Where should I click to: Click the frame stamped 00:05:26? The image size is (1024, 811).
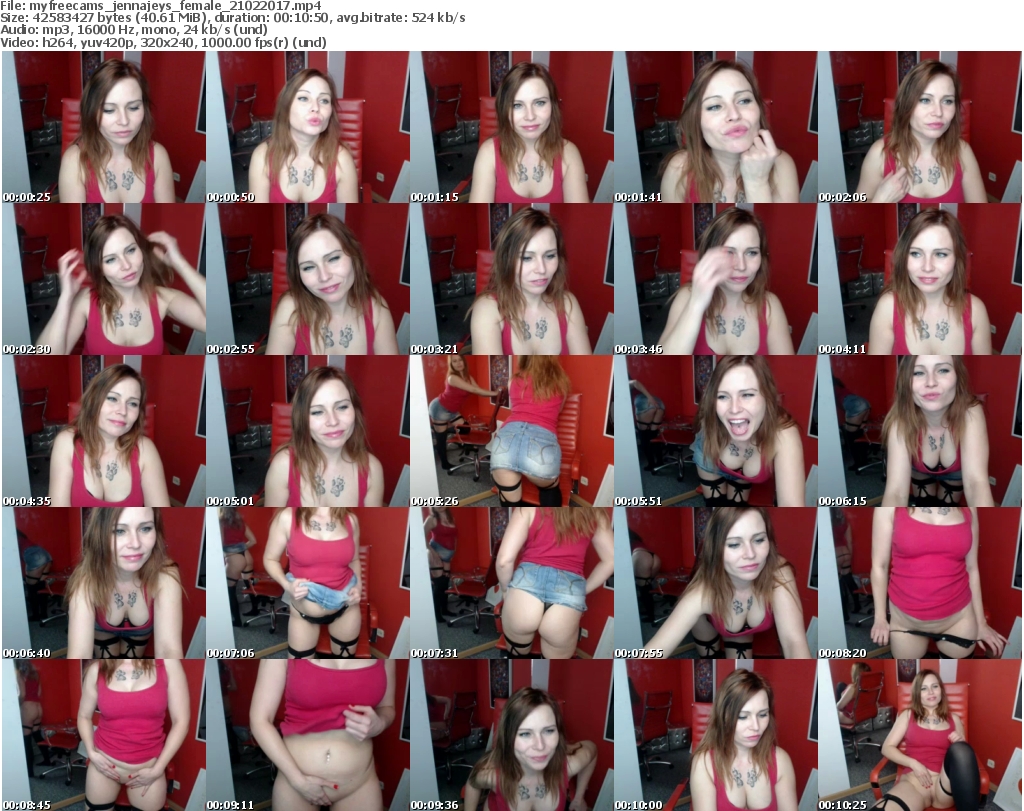511,431
